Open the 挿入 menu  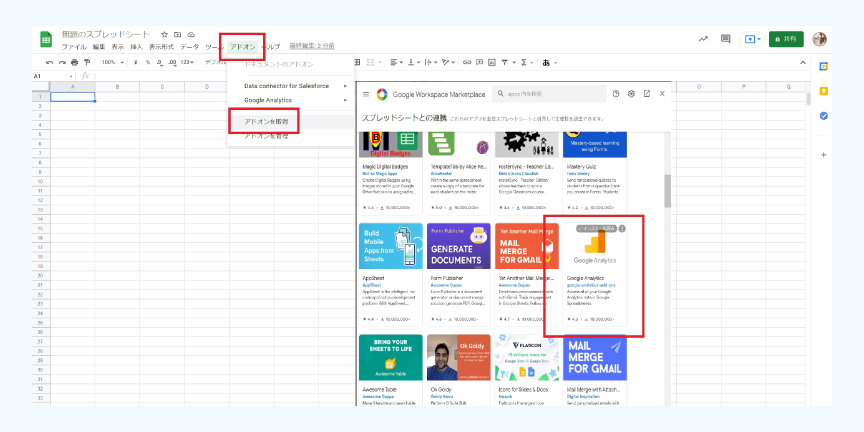click(136, 47)
